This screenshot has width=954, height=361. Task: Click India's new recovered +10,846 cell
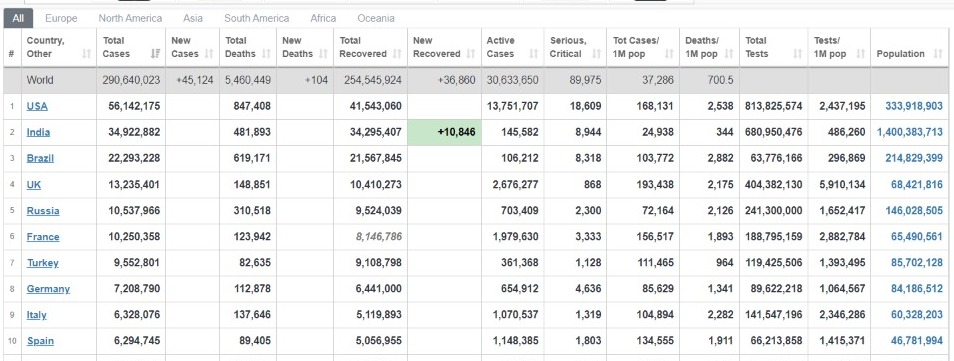pyautogui.click(x=445, y=132)
